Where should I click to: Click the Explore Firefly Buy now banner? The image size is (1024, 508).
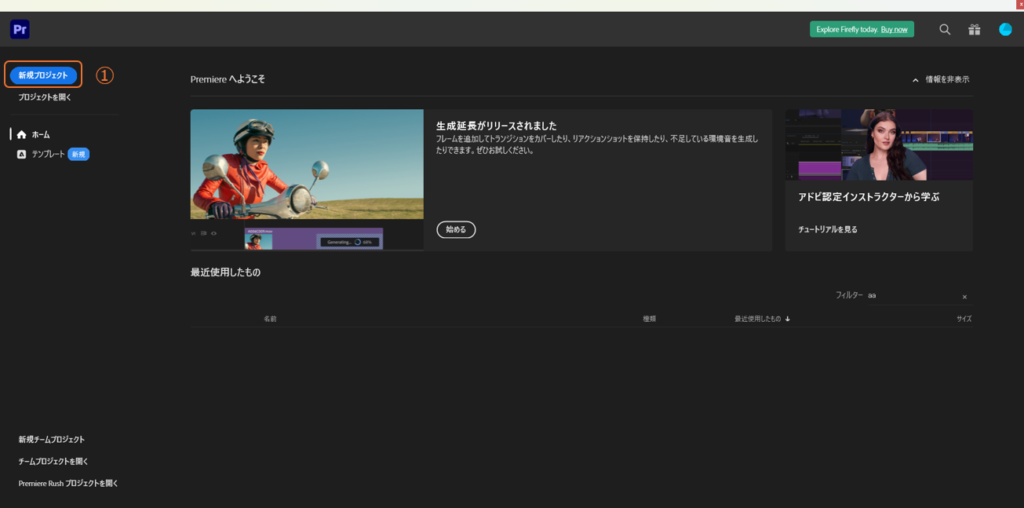click(x=861, y=30)
